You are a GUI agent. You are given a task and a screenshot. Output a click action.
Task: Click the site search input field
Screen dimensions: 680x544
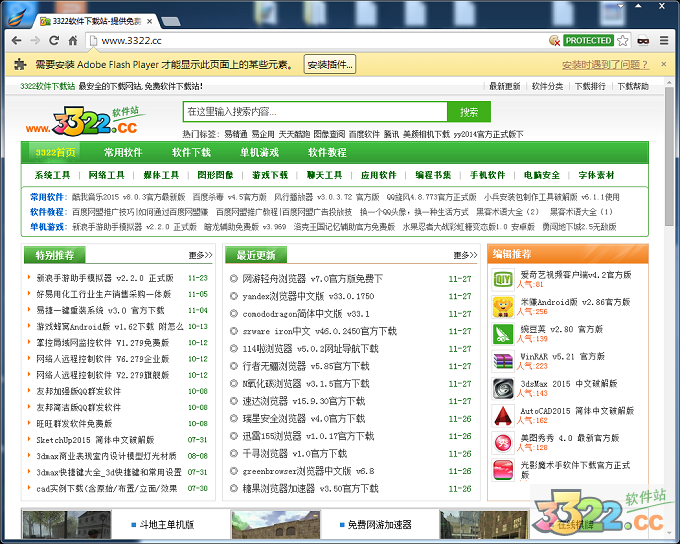(315, 112)
